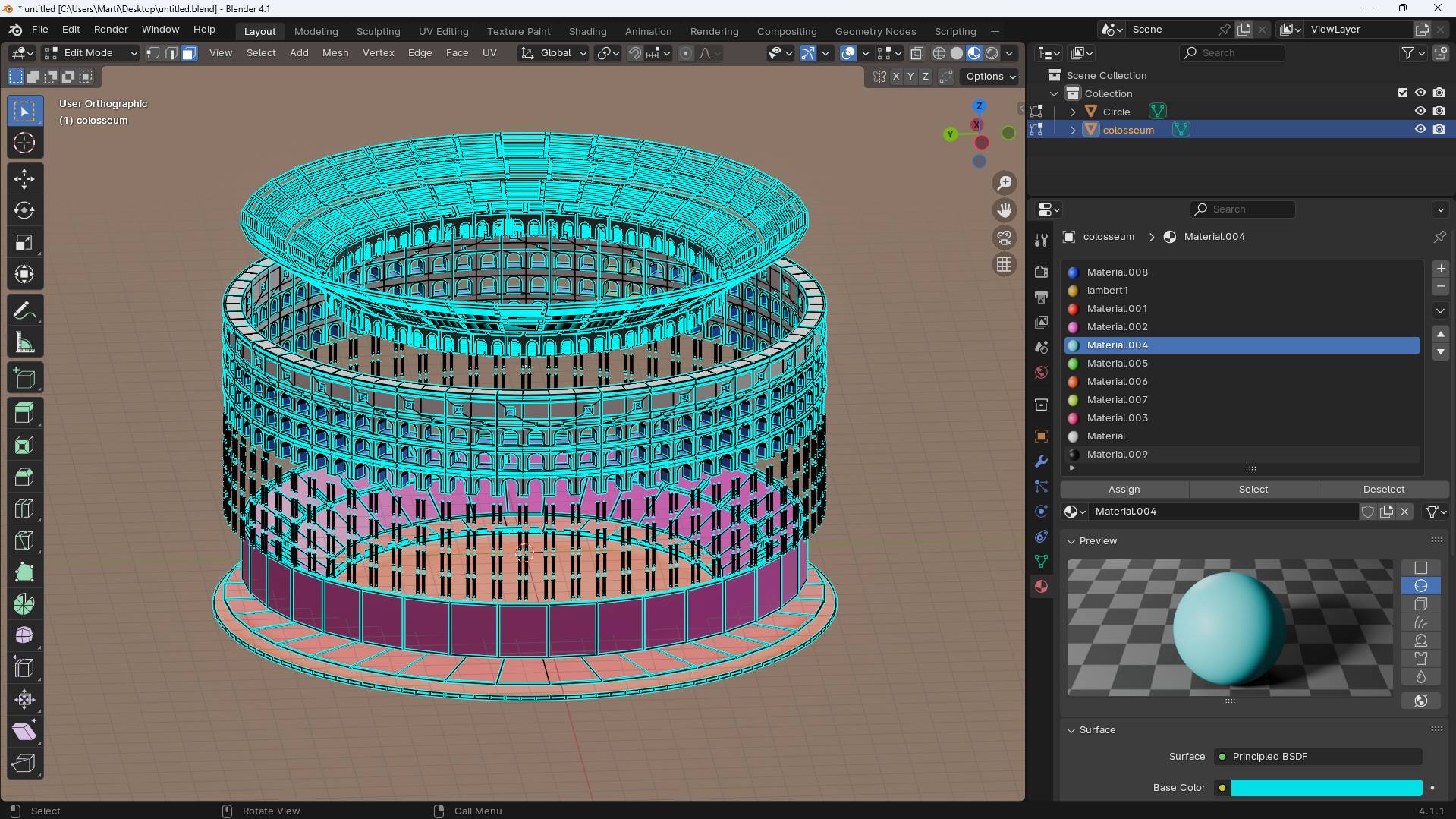Select the Extrude Region tool
The width and height of the screenshot is (1456, 819).
(x=24, y=414)
